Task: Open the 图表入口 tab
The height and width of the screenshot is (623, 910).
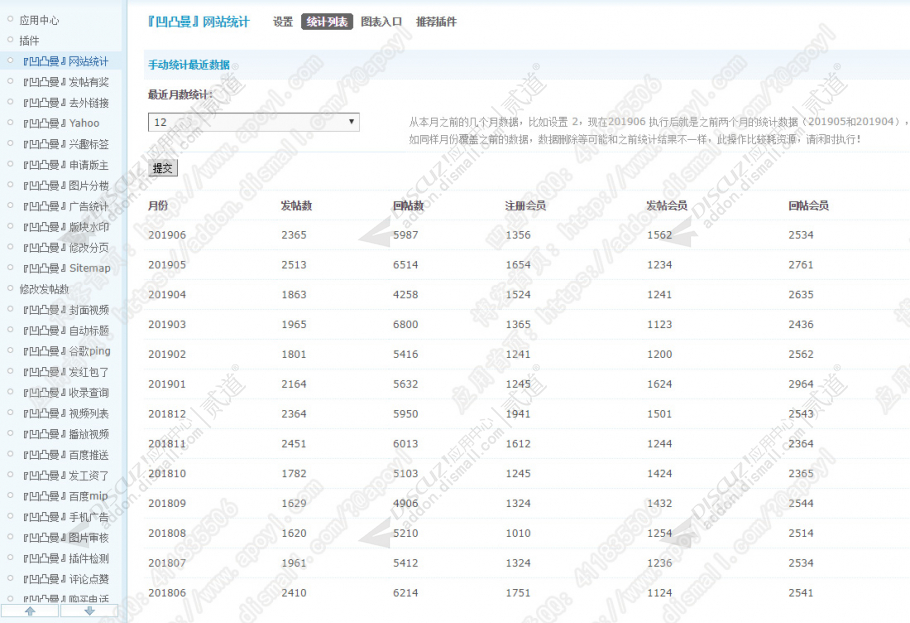Action: [381, 22]
